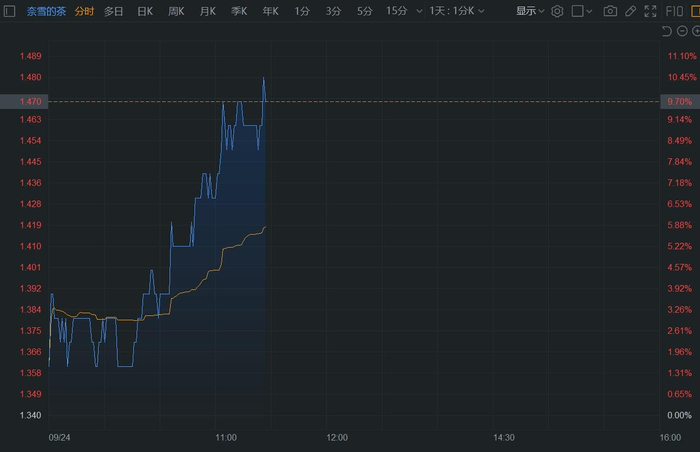Click the F10 company info icon
Screen dimensions: 700x452
pyautogui.click(x=677, y=11)
